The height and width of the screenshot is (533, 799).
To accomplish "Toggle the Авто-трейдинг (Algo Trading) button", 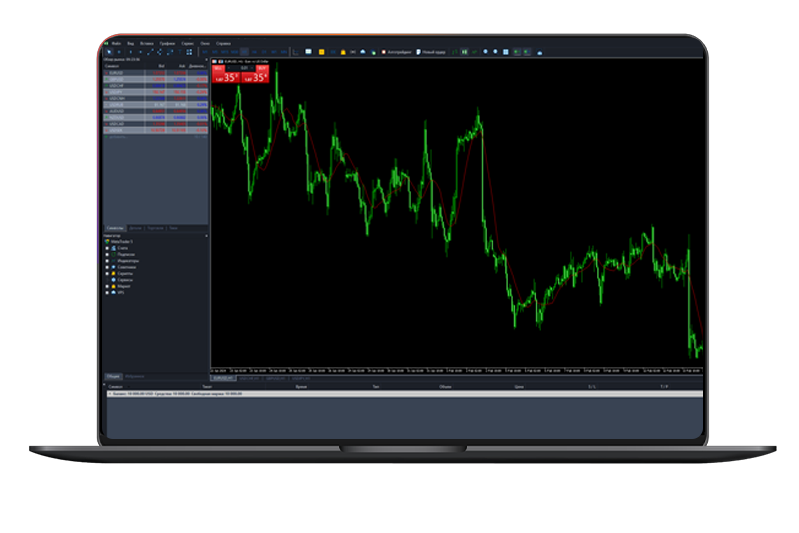I will (397, 52).
